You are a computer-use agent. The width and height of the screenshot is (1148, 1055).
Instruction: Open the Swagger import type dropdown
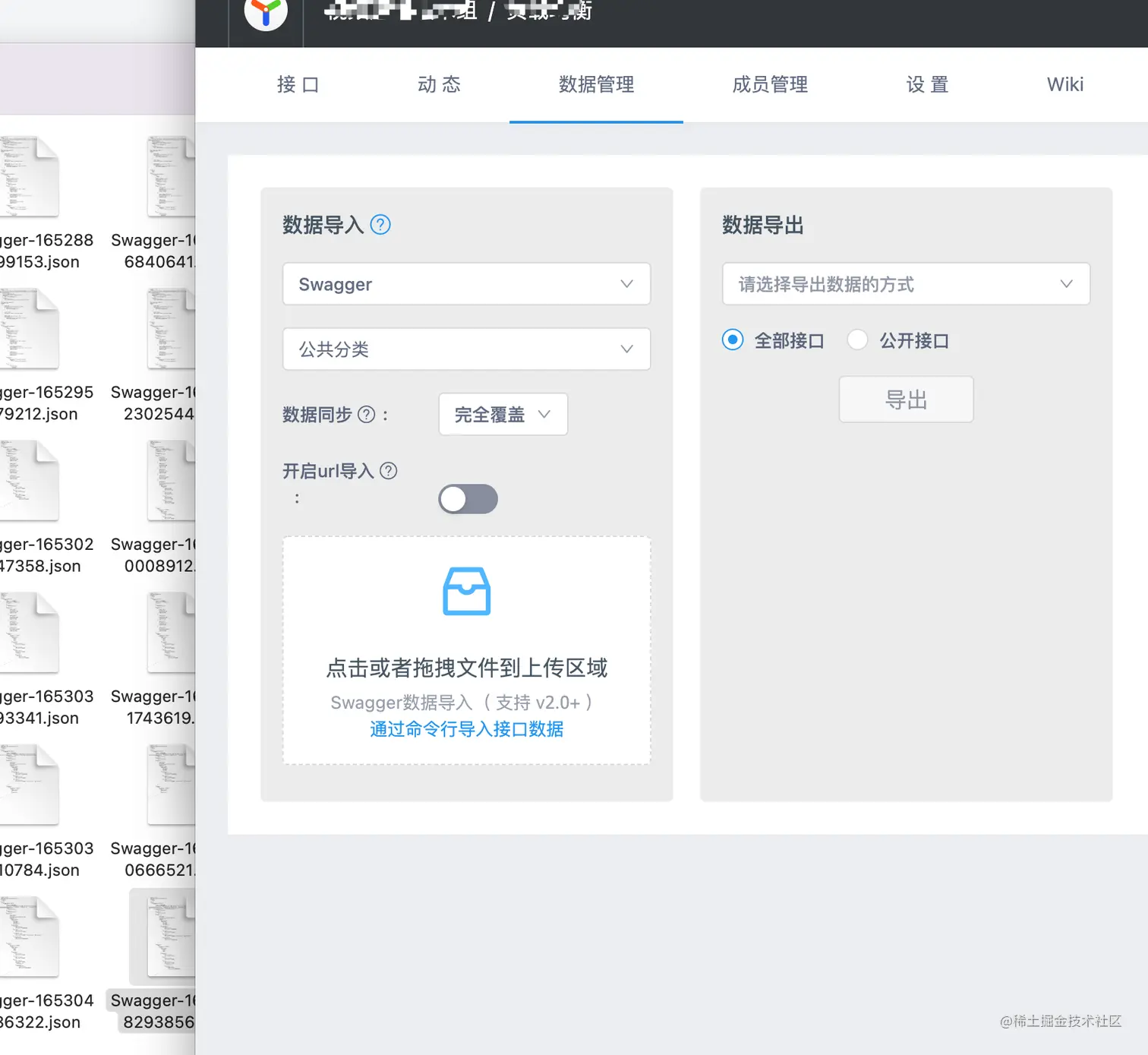tap(466, 284)
